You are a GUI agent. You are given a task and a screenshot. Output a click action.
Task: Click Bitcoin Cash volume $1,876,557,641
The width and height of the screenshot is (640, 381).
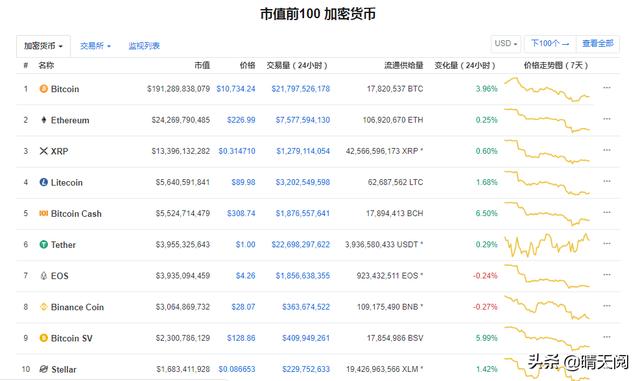pos(302,213)
